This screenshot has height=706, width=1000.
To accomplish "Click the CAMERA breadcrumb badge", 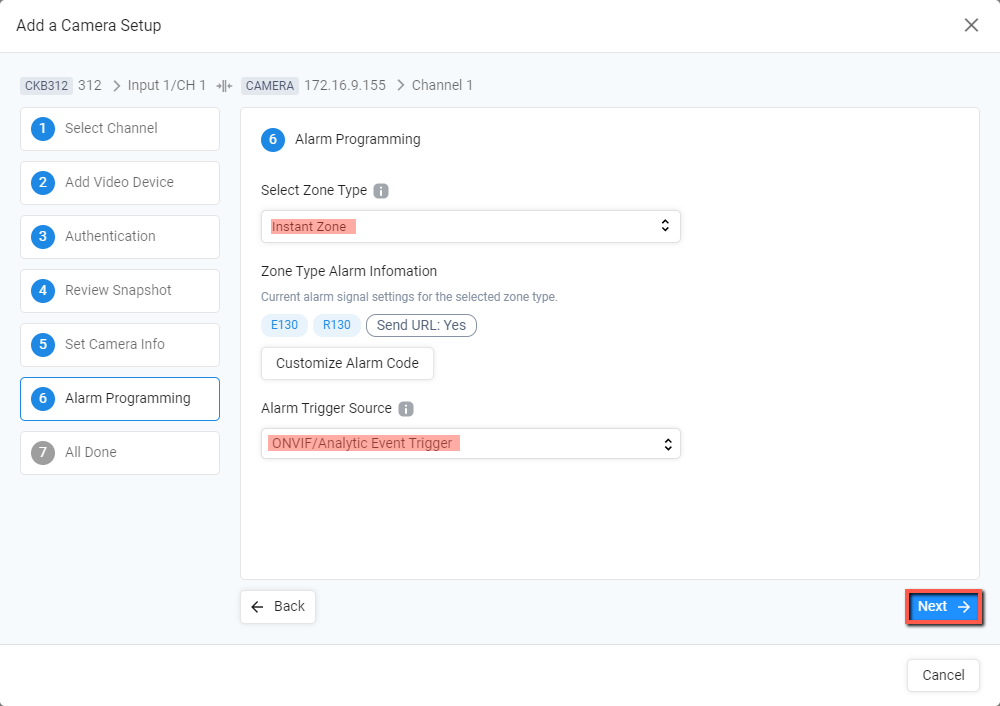I will click(x=270, y=86).
